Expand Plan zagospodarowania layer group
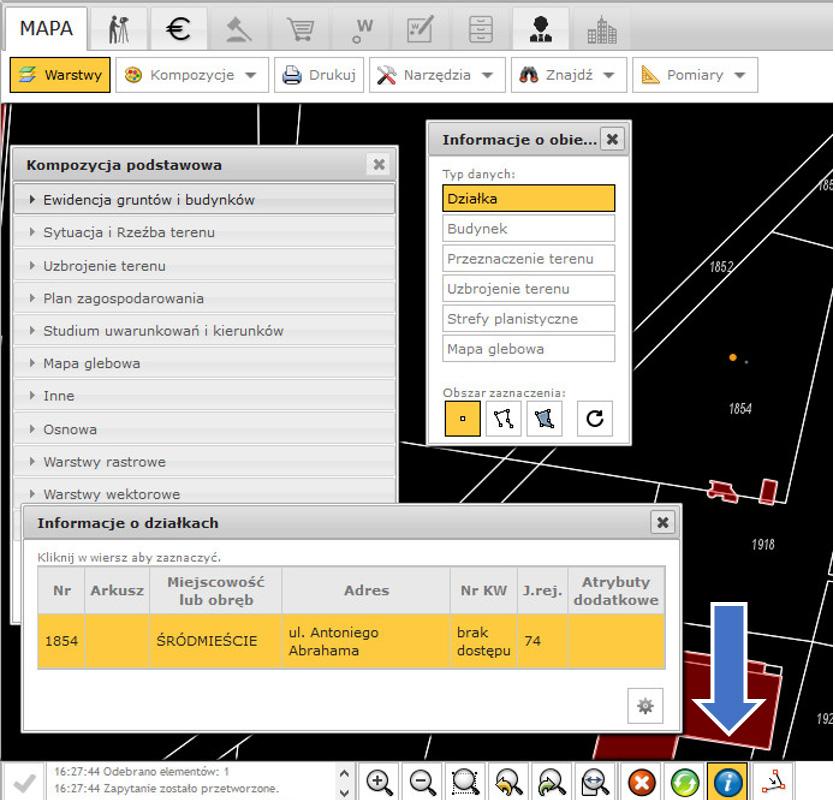The width and height of the screenshot is (835, 800). pos(204,298)
